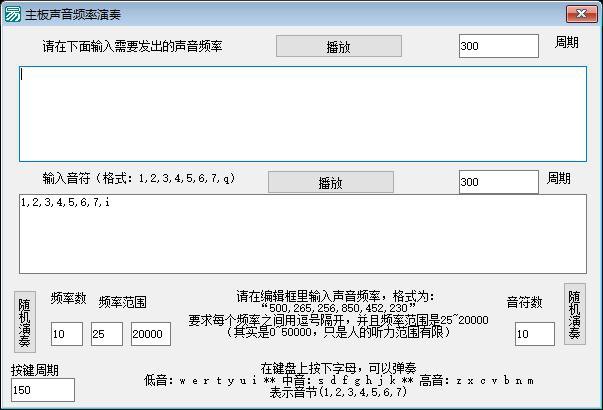This screenshot has height=410, width=603.
Task: Focus the 按键周期 field showing 150
Action: pos(43,389)
